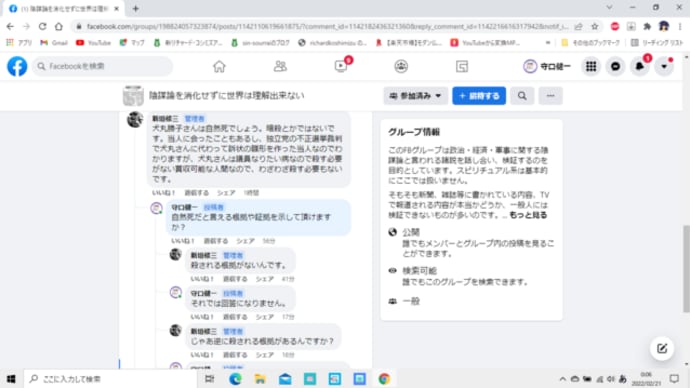Bookmark this page with star icon
Viewport: 690px width, 388px height.
595,26
